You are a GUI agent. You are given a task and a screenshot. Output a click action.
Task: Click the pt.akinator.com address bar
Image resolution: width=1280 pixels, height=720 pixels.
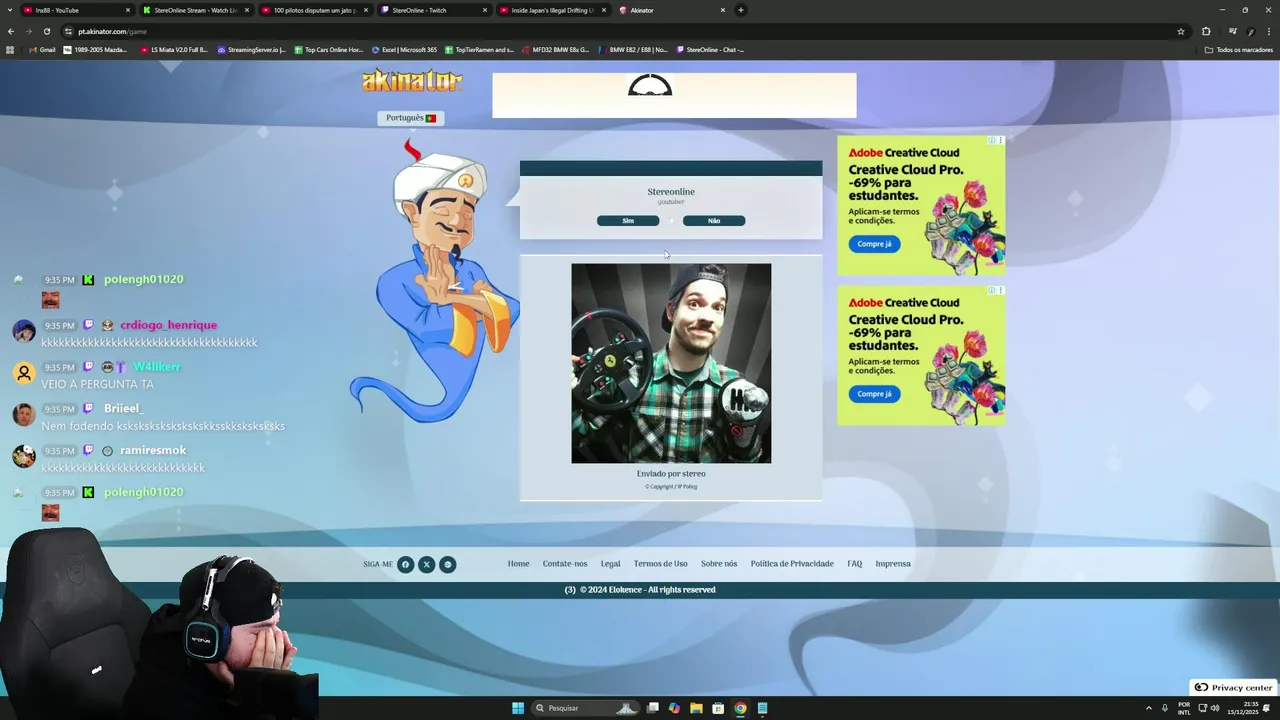(620, 31)
